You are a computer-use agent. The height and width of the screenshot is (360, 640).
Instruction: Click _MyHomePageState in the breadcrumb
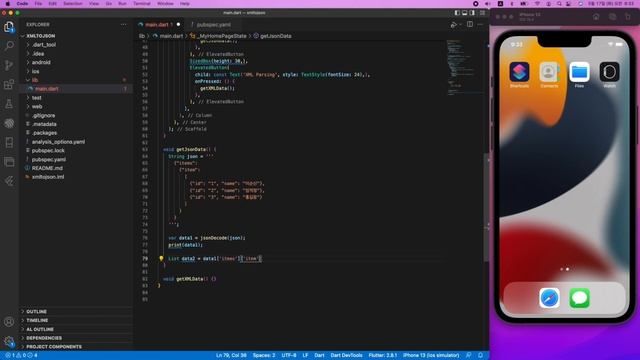point(222,36)
